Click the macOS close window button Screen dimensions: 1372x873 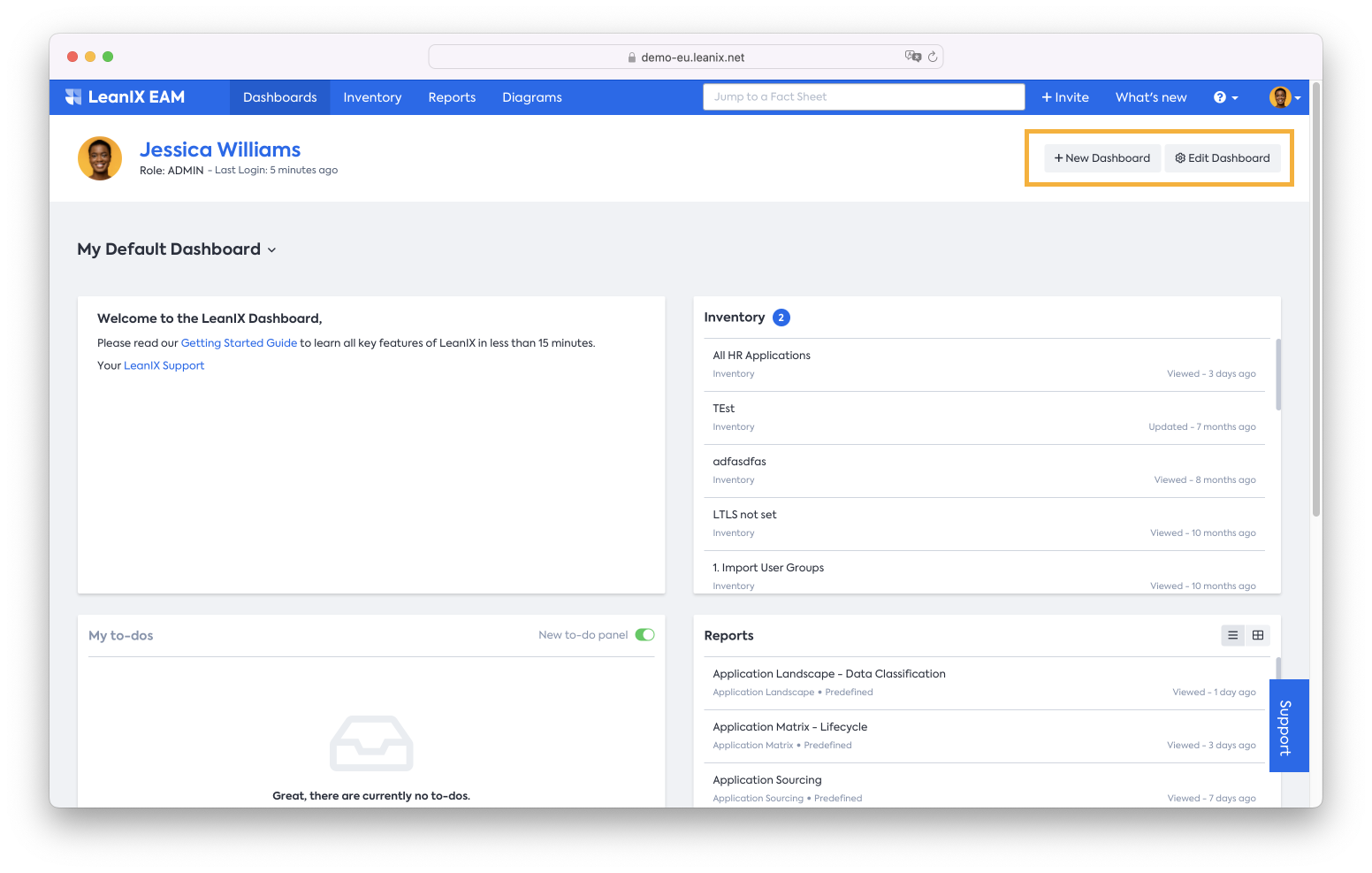72,57
